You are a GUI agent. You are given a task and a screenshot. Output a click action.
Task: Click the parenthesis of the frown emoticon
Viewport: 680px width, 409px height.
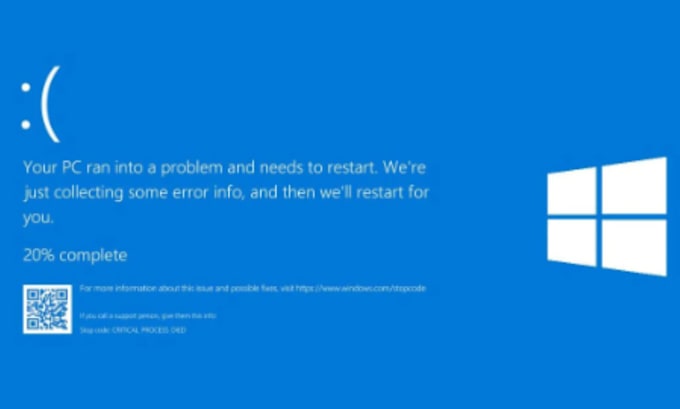click(x=50, y=104)
